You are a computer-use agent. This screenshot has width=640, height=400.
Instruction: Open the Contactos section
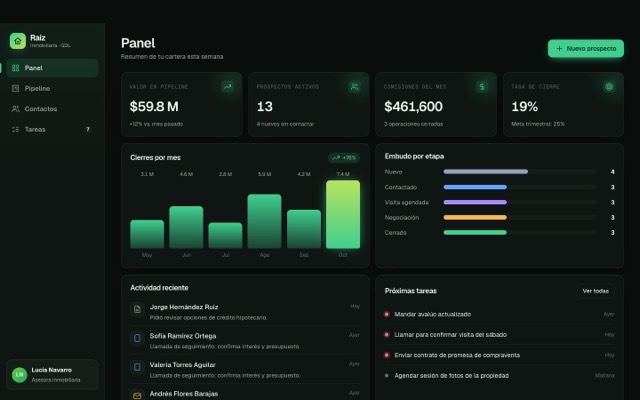coord(52,109)
